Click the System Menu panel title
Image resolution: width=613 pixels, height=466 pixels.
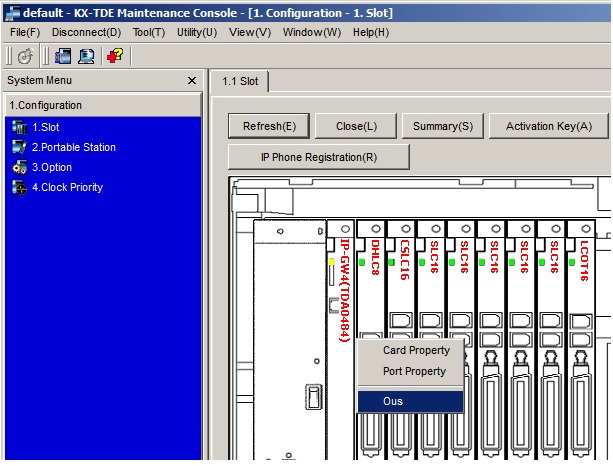(39, 81)
